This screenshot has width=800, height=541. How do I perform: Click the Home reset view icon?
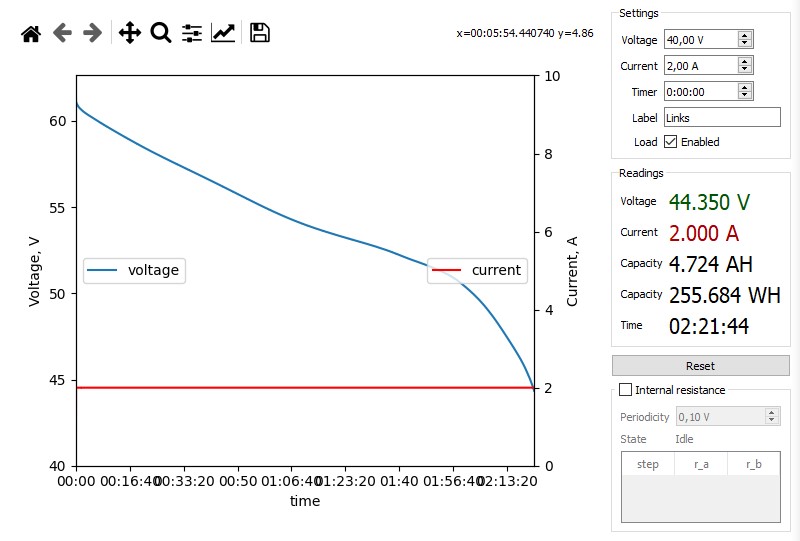(31, 33)
